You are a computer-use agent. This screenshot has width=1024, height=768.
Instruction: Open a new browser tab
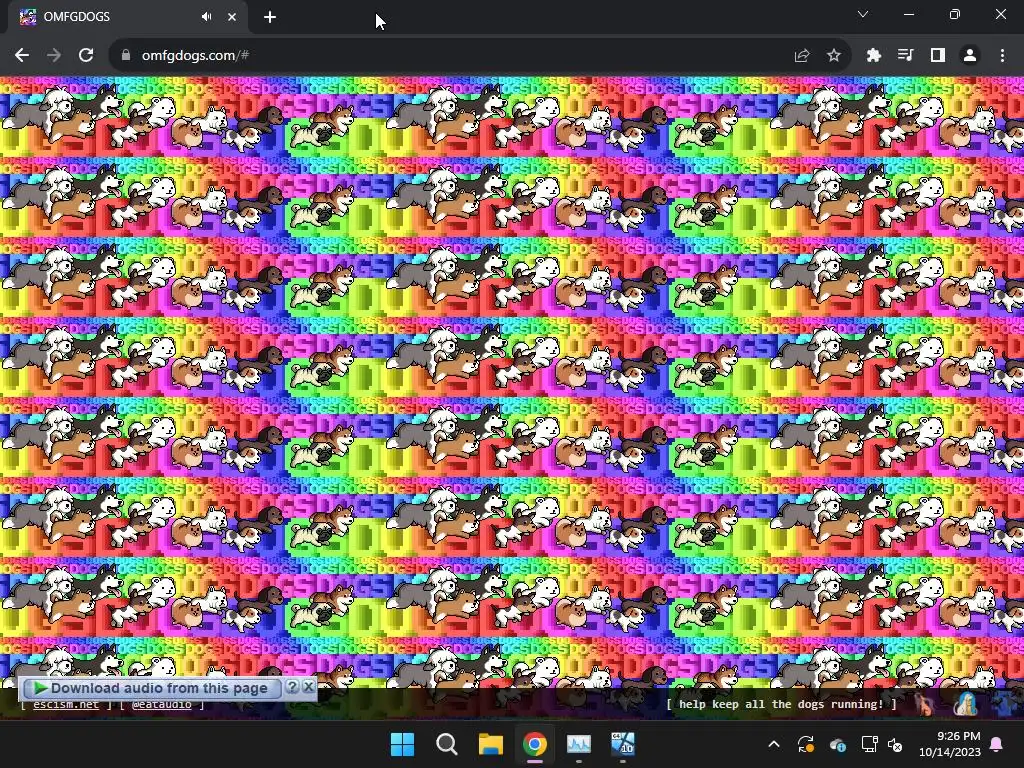(270, 17)
